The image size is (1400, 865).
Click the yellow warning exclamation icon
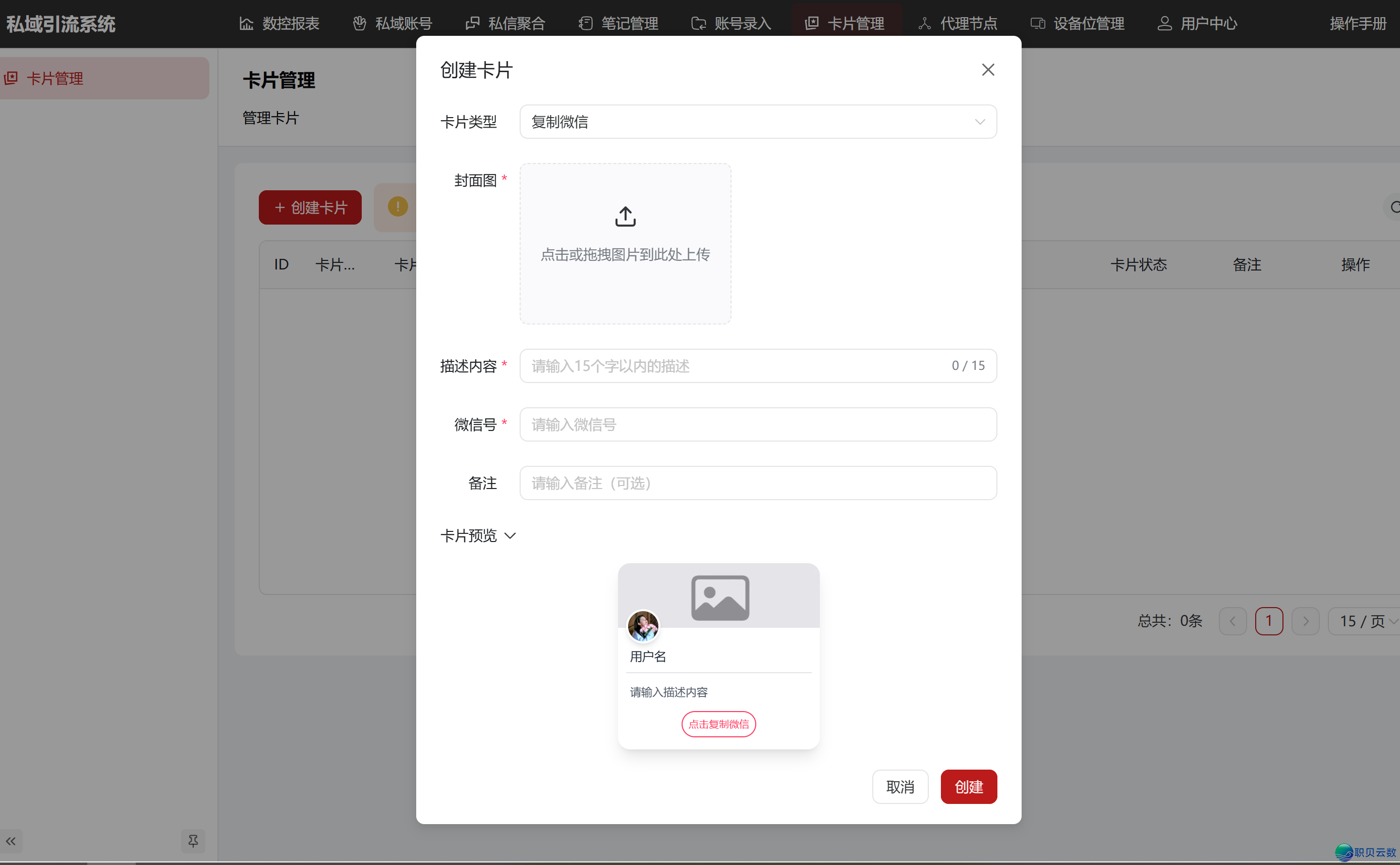[398, 206]
